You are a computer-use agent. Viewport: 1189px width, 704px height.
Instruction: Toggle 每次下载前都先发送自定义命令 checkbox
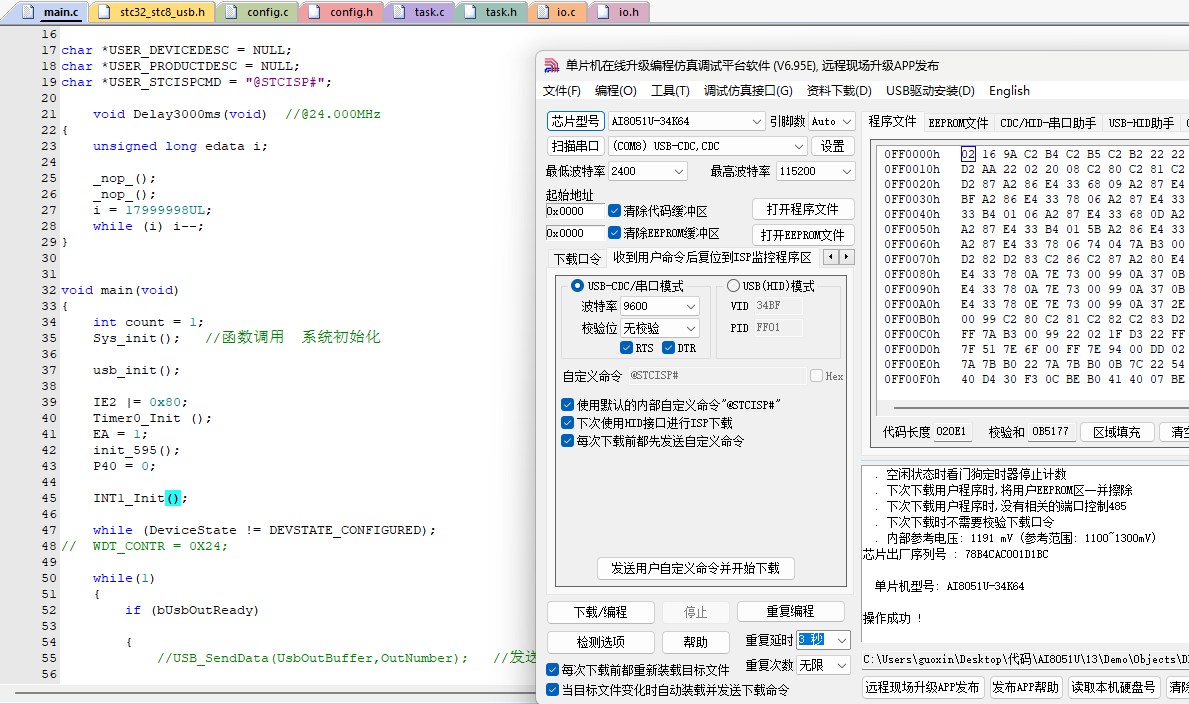(567, 441)
